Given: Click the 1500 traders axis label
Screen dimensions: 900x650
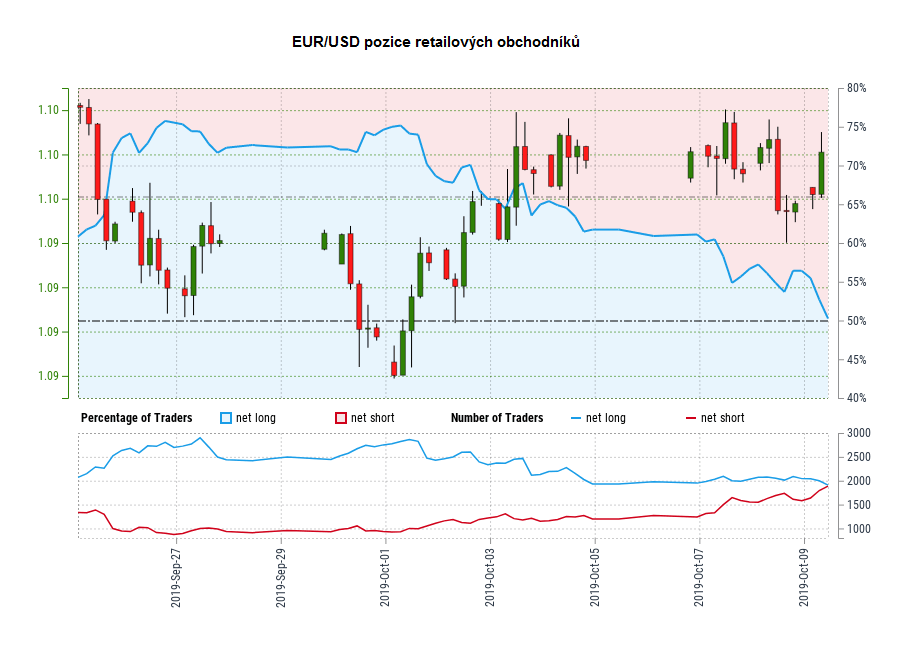Looking at the screenshot, I should click(859, 505).
